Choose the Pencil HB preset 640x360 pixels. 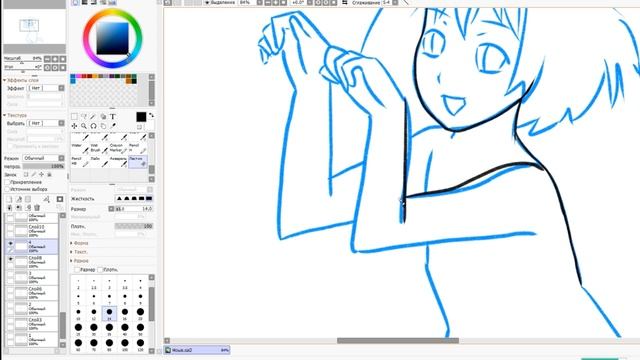point(80,161)
